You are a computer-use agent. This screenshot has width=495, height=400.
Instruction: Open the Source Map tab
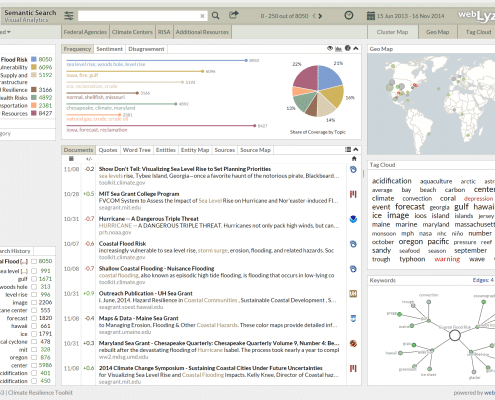click(x=255, y=150)
